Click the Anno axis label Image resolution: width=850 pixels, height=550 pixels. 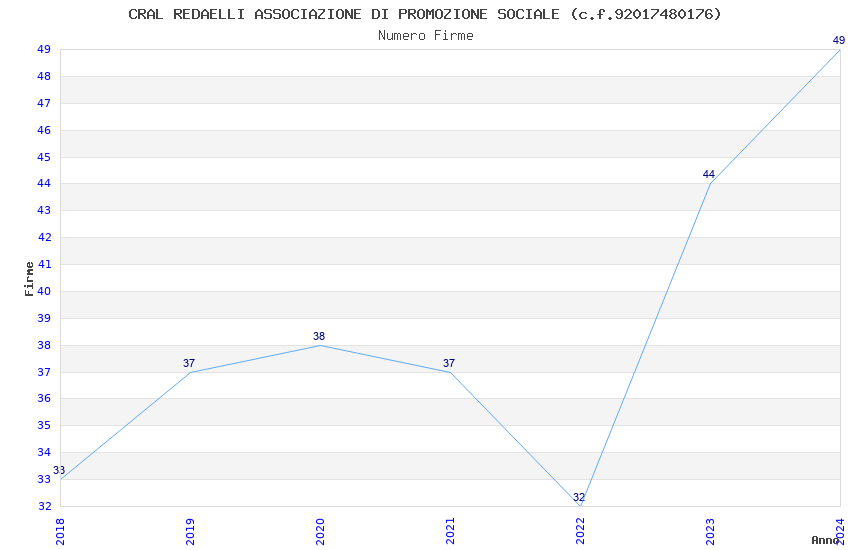825,540
